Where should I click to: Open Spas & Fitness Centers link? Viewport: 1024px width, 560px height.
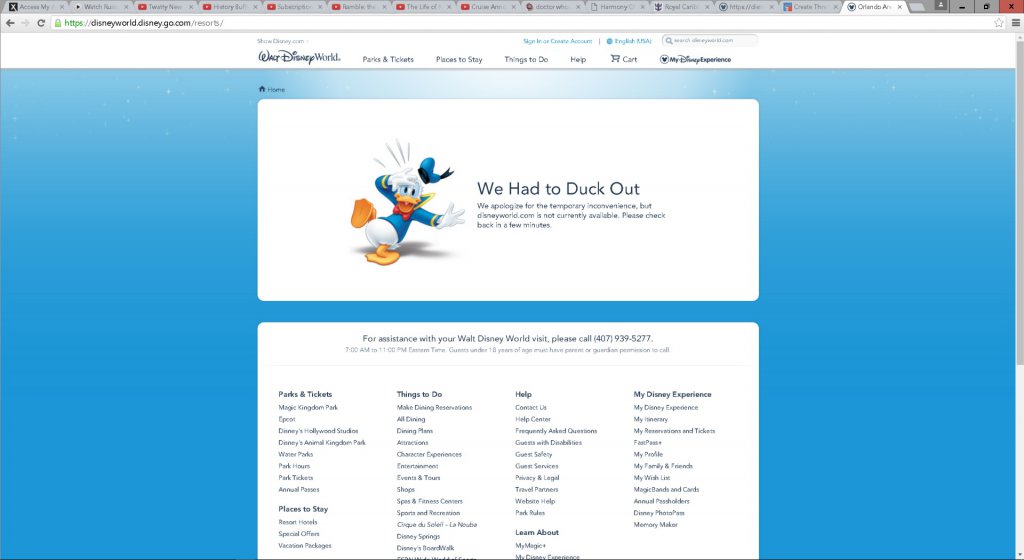430,501
